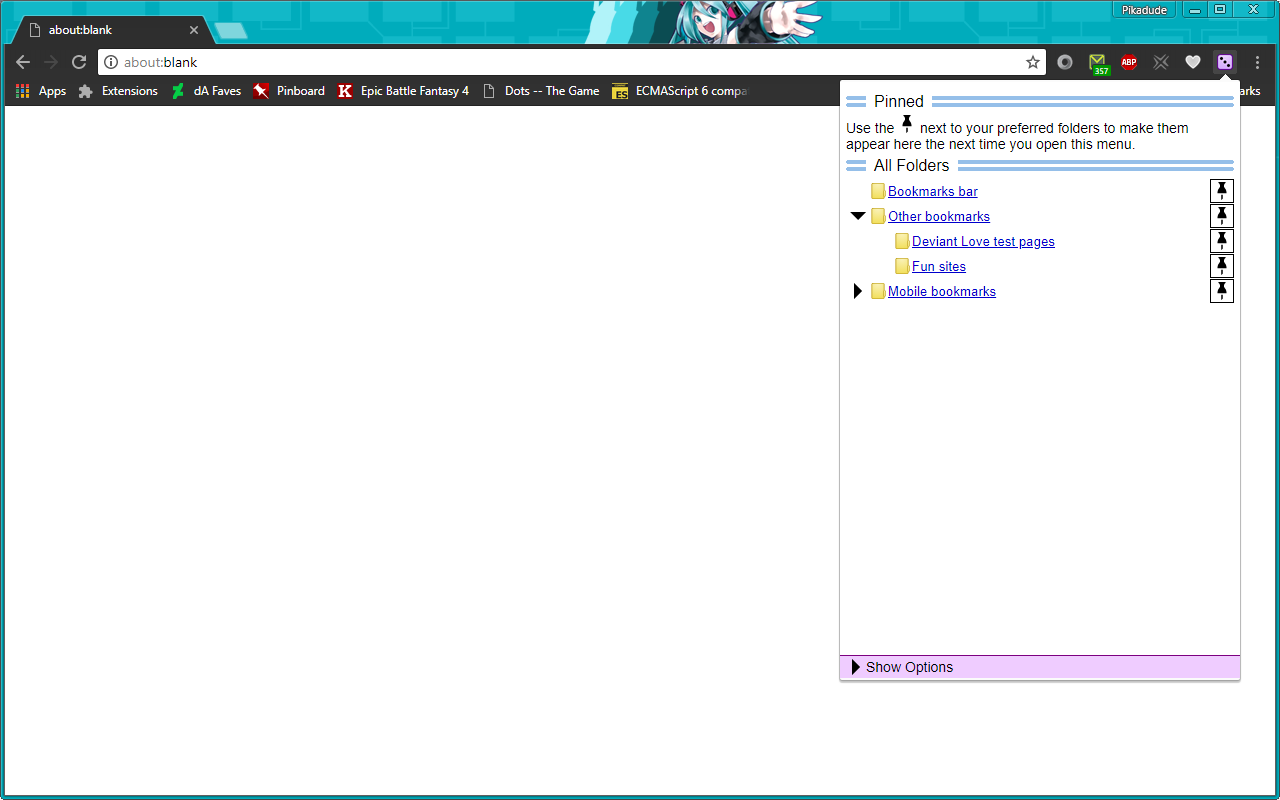Screen dimensions: 1280x800
Task: Open the Fun sites folder link
Action: [x=938, y=266]
